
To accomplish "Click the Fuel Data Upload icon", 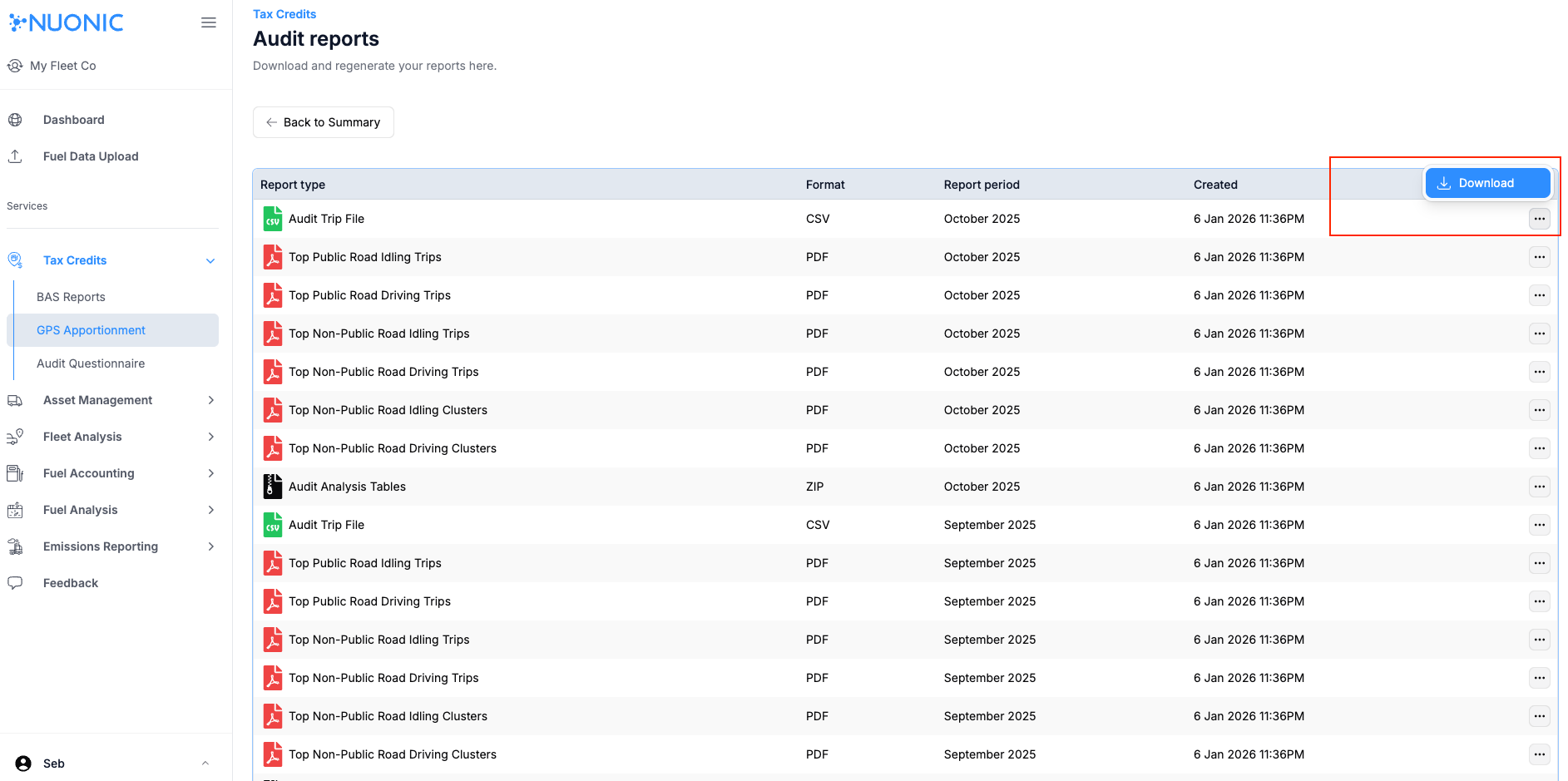I will tap(15, 156).
